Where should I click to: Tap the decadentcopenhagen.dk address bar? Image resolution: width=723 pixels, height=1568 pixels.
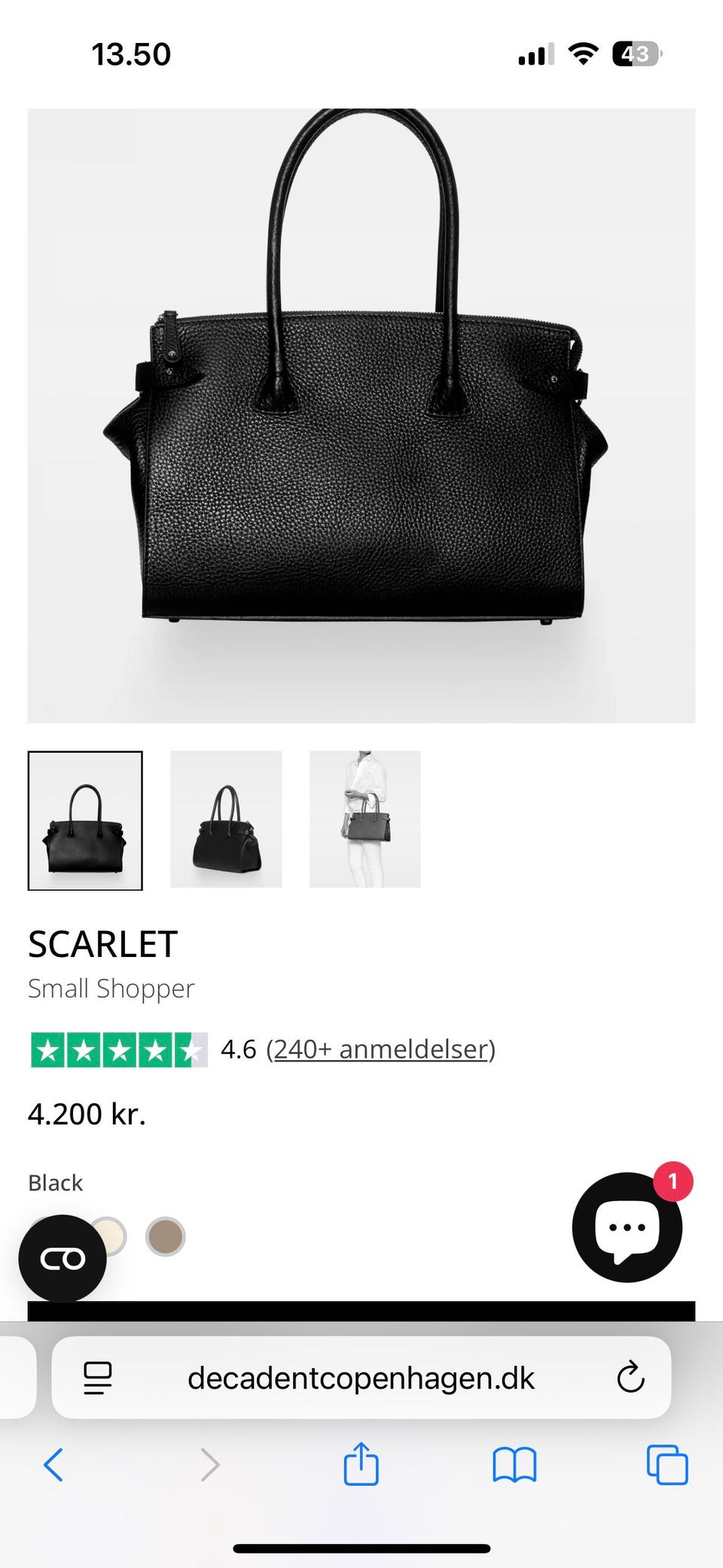pyautogui.click(x=361, y=1377)
